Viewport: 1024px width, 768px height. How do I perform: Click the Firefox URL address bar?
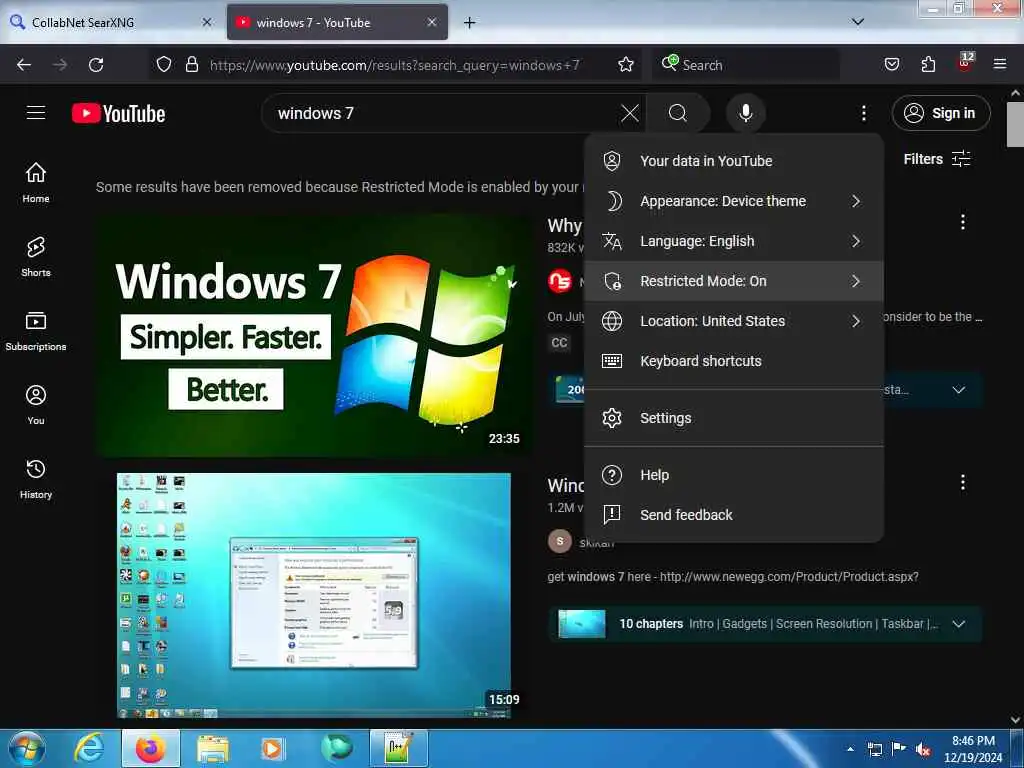tap(394, 65)
